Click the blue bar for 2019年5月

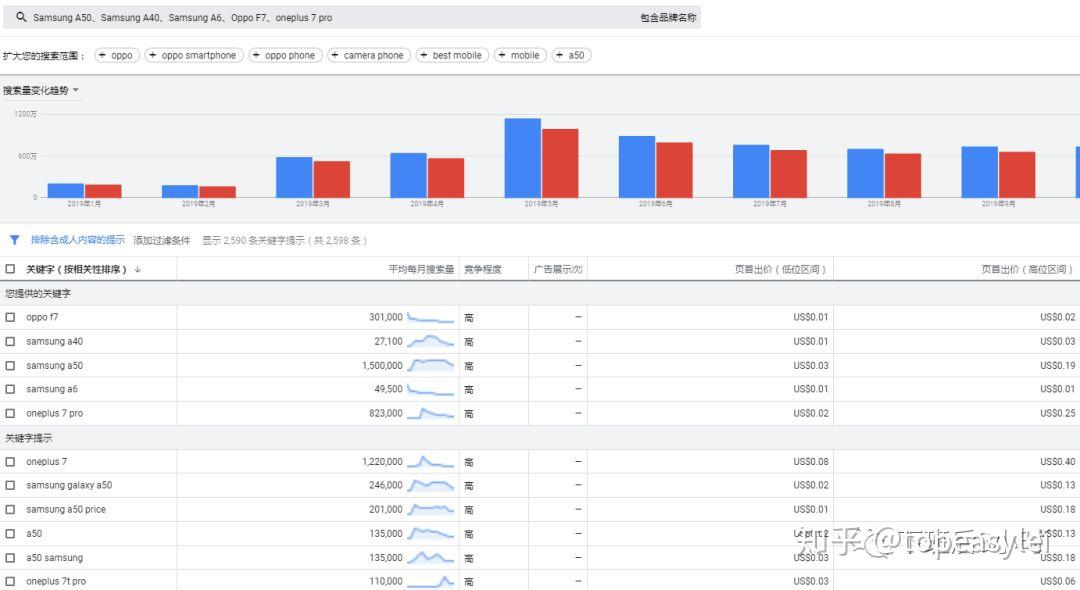[x=523, y=158]
